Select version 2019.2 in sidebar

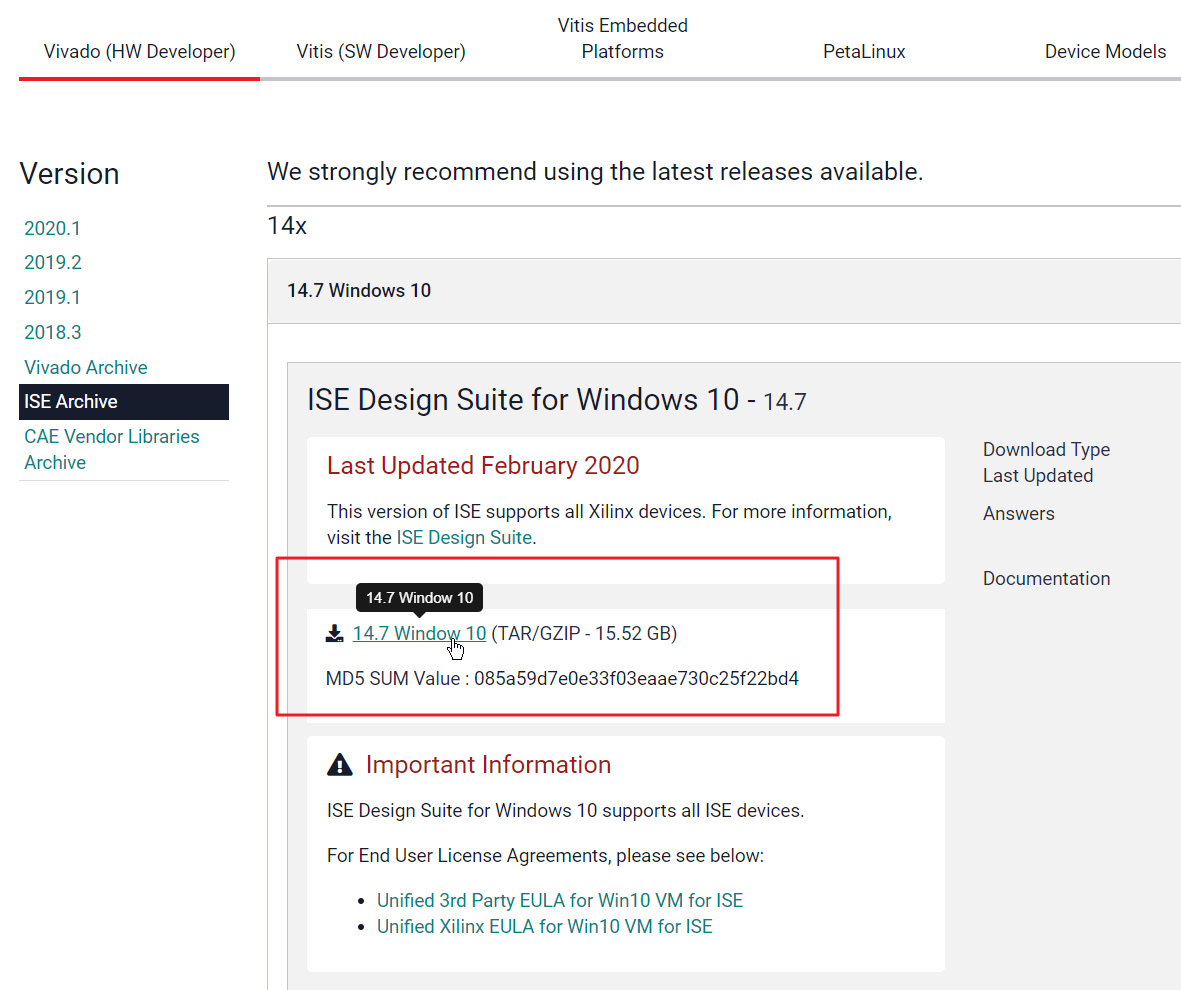pyautogui.click(x=53, y=262)
